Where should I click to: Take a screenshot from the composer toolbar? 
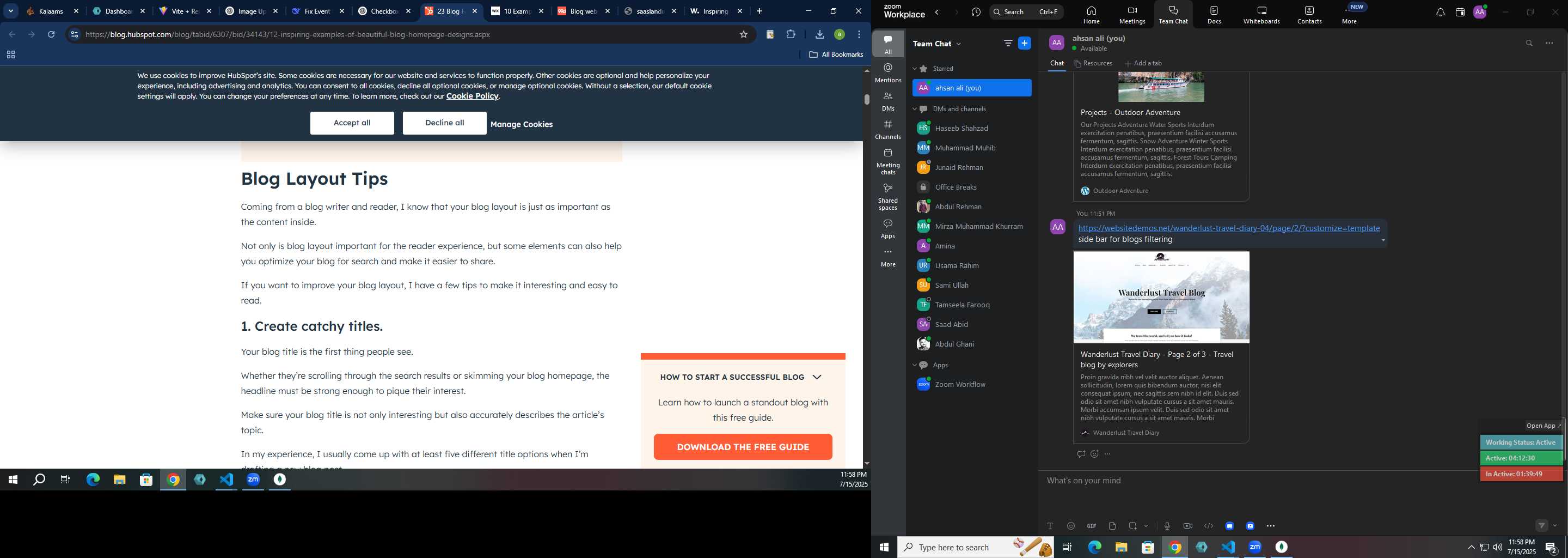point(1133,526)
